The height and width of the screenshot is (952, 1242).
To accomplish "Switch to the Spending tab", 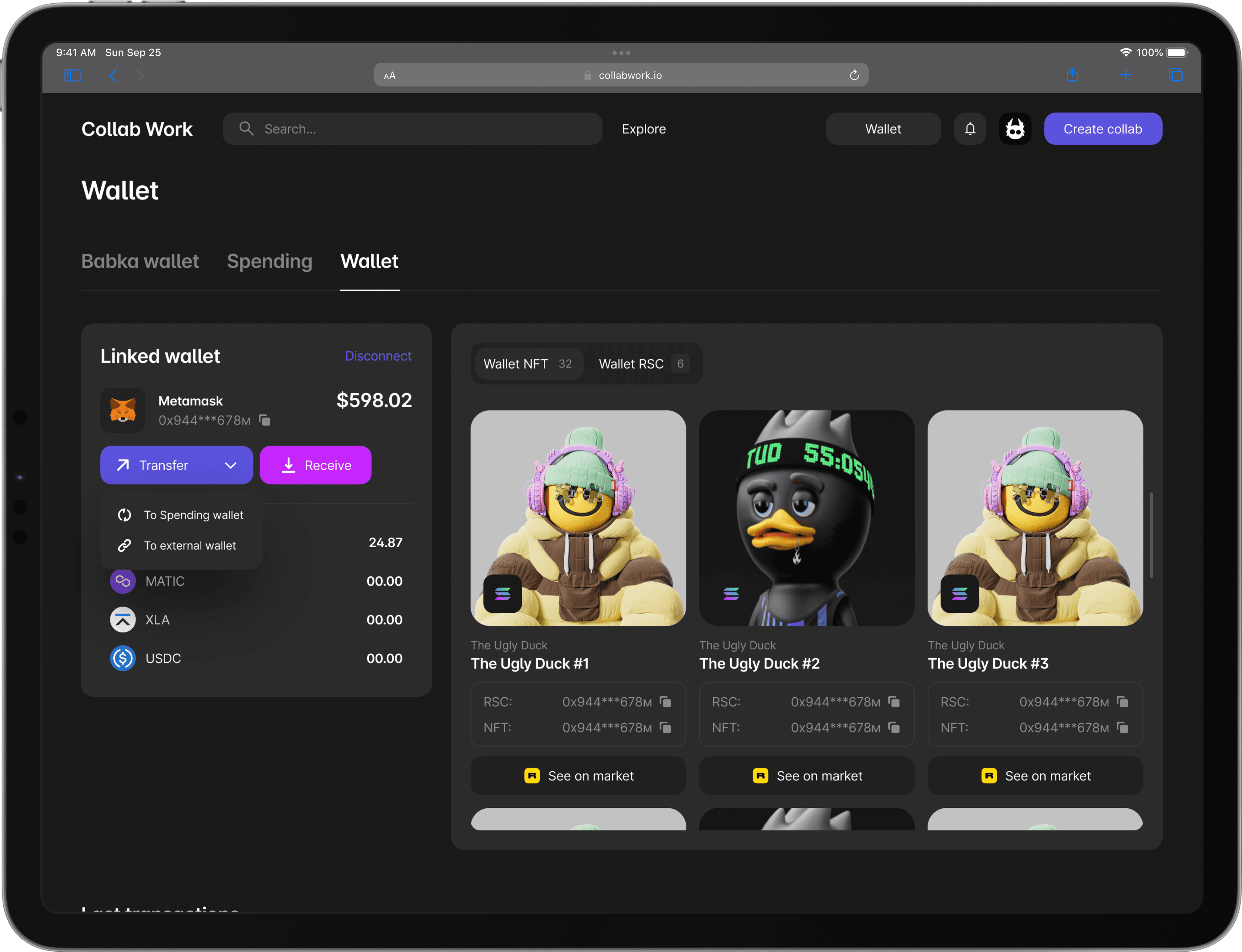I will point(269,261).
